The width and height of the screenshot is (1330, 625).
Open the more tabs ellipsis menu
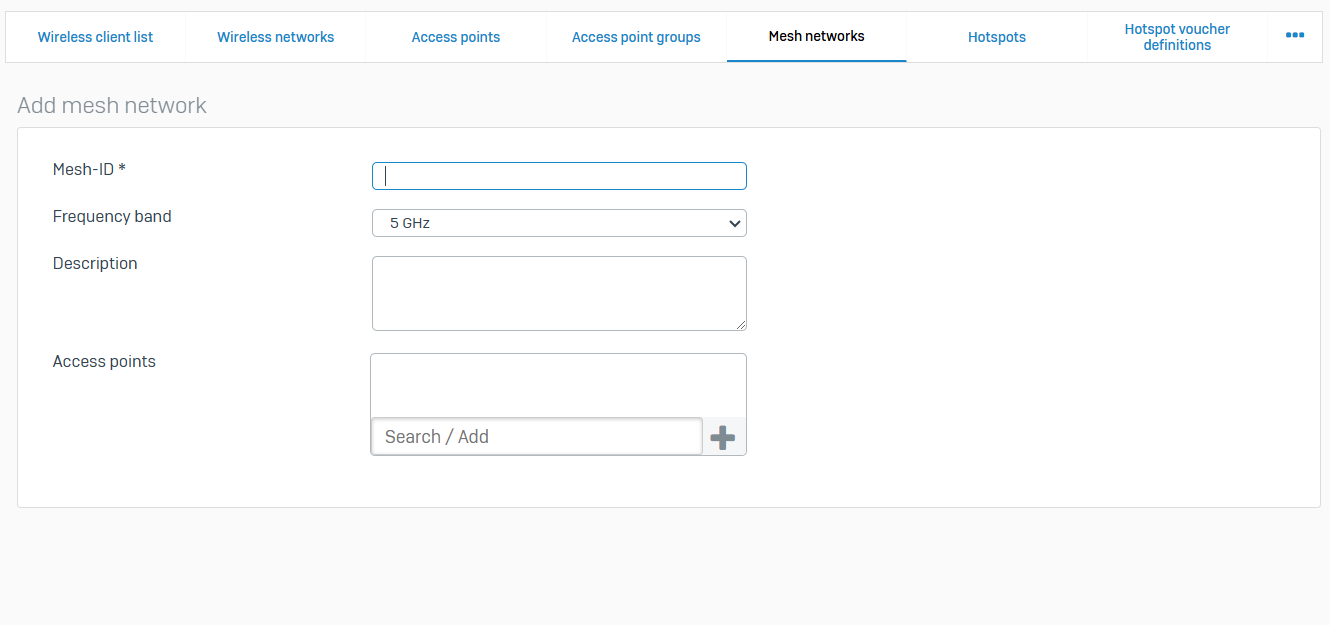point(1294,36)
